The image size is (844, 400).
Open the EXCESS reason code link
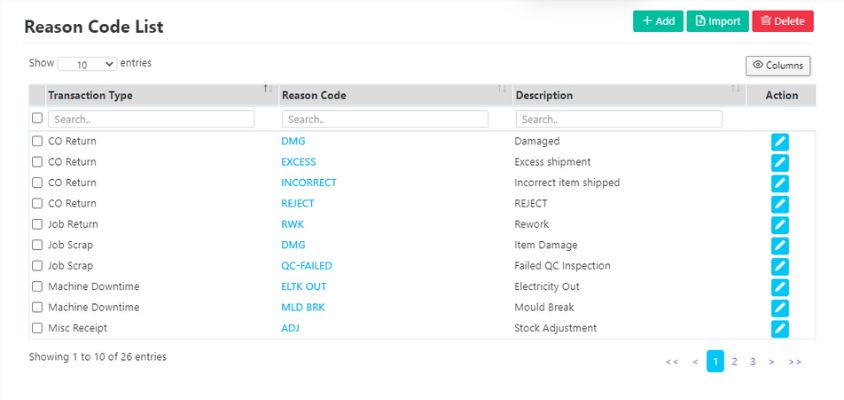click(298, 162)
